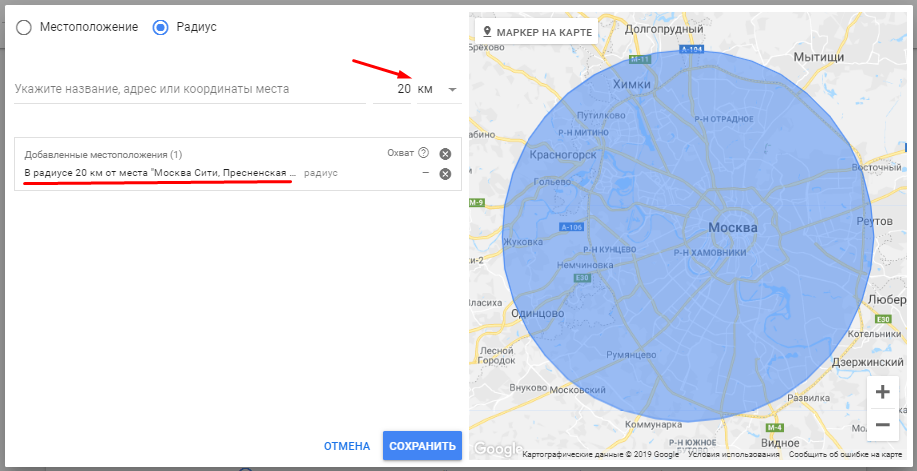This screenshot has height=471, width=917.
Task: Open Условия использования link on map
Action: pos(734,455)
